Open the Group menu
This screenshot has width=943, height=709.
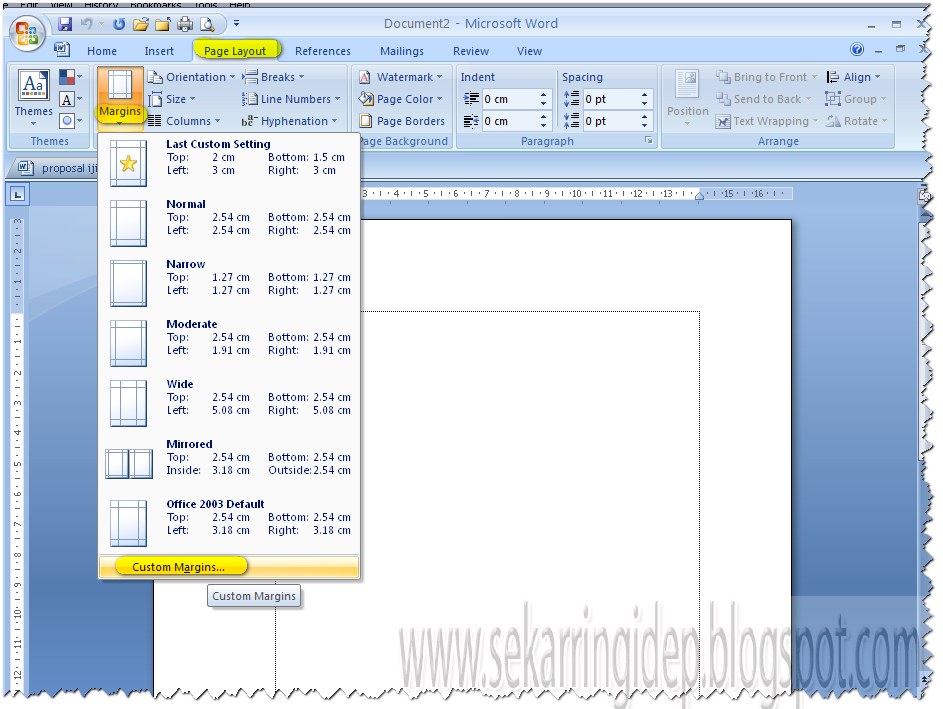pos(856,99)
